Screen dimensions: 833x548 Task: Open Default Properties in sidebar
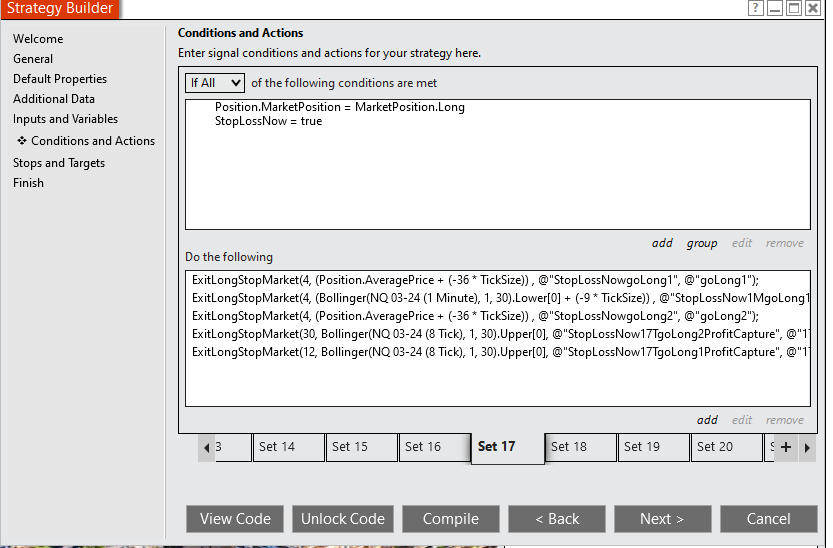tap(60, 79)
